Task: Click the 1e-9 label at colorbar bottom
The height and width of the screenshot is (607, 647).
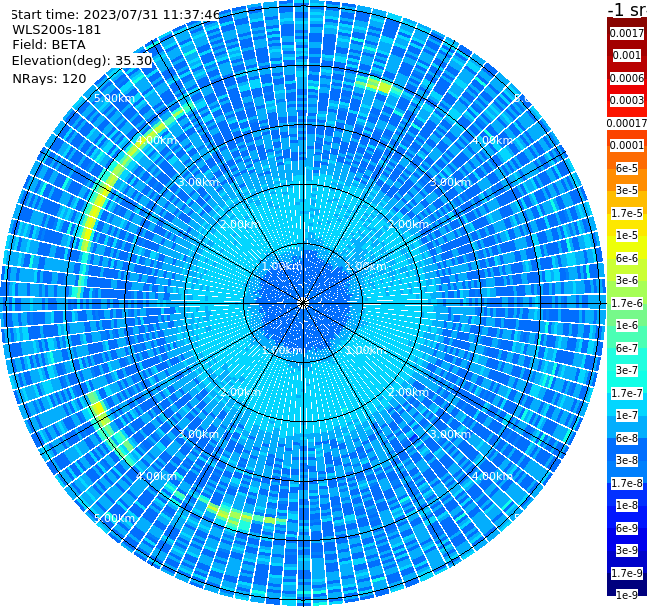Action: 627,595
